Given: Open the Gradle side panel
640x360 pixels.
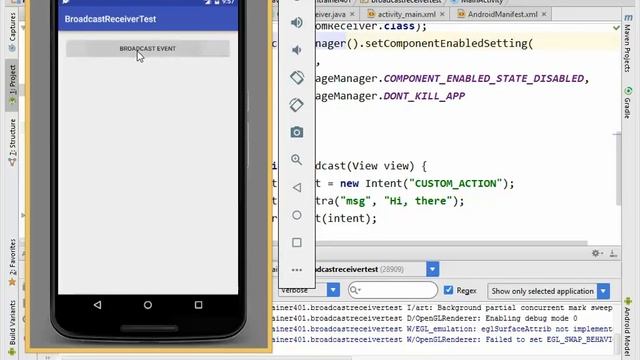Looking at the screenshot, I should click(628, 102).
